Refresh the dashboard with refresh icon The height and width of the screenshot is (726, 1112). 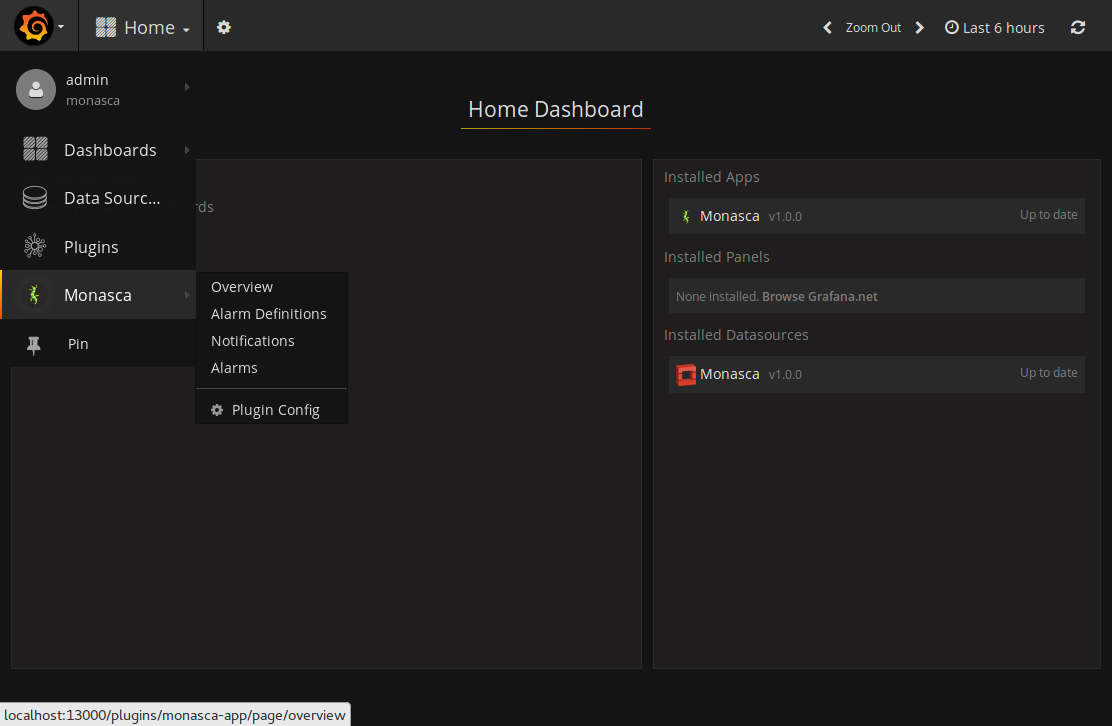click(x=1078, y=27)
